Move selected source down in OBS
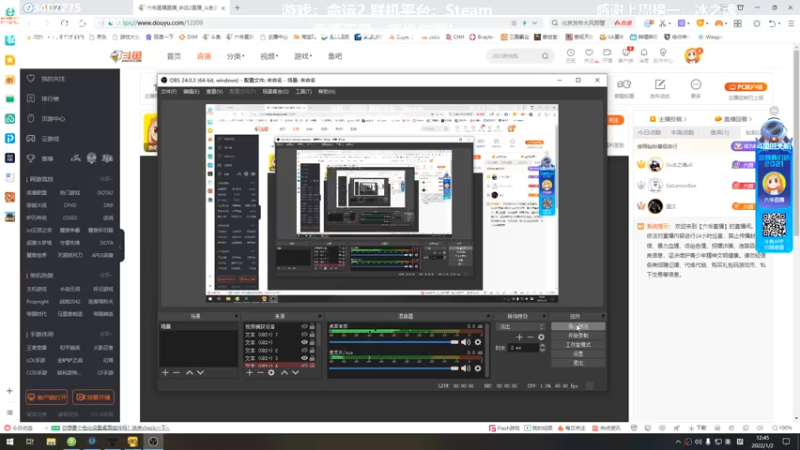Image resolution: width=800 pixels, height=450 pixels. click(x=295, y=373)
